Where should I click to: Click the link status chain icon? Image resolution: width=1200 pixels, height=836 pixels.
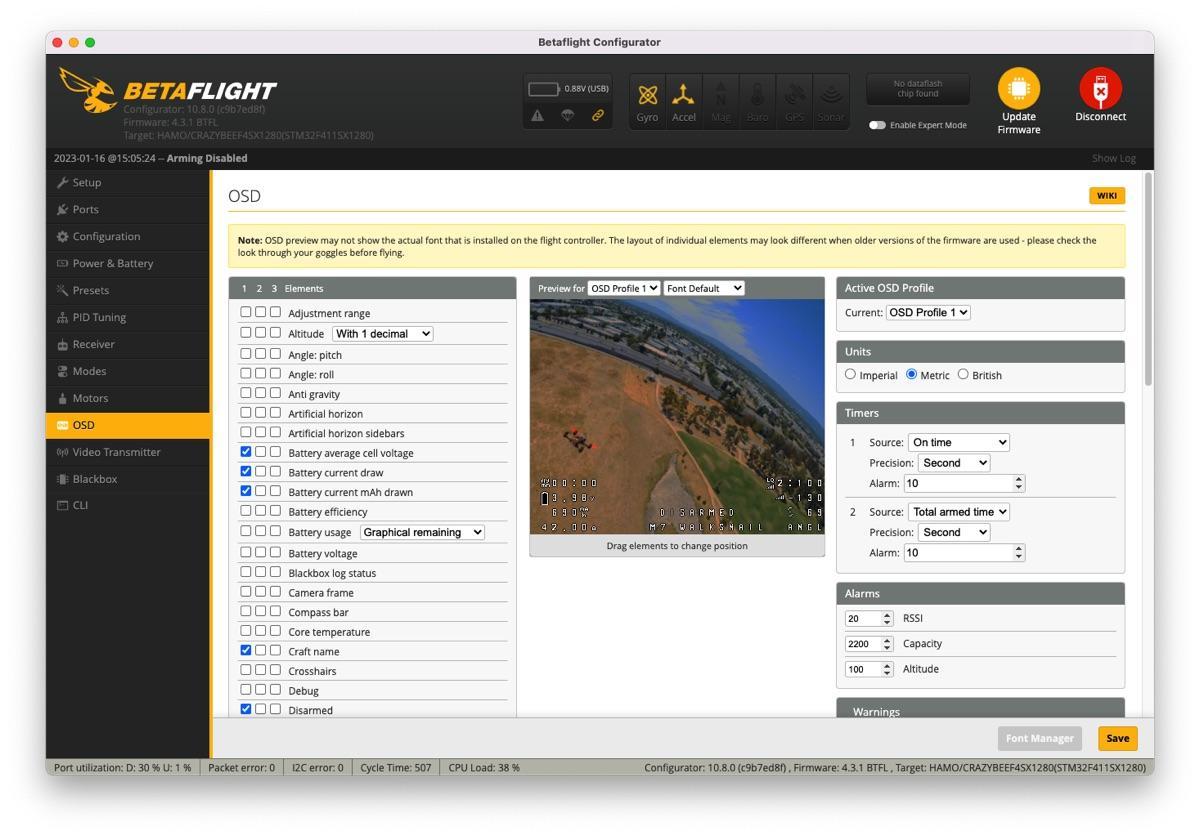(x=597, y=115)
